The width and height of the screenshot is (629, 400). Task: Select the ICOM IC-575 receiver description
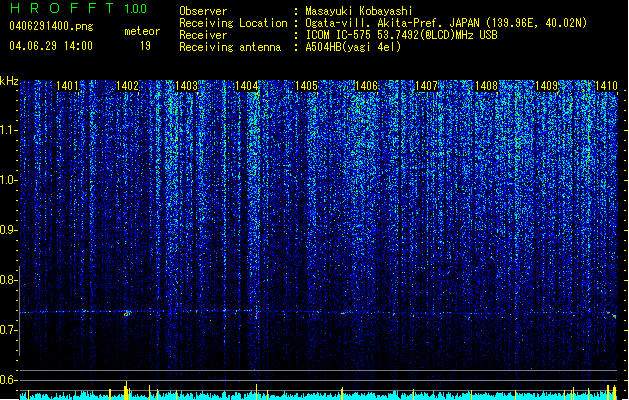point(401,35)
